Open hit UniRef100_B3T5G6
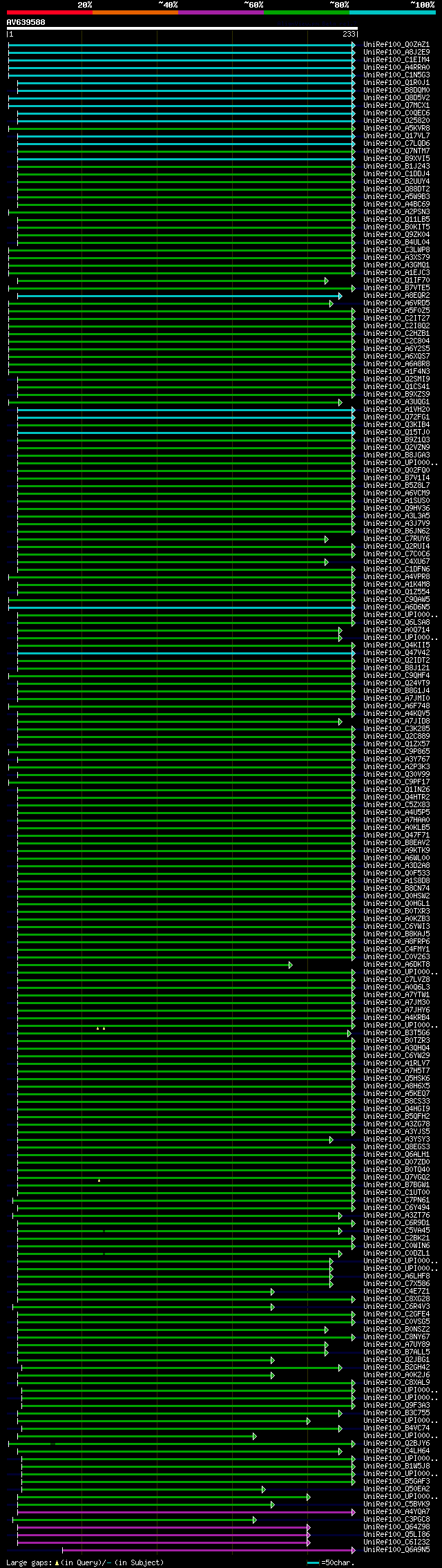Viewport: 442px width, 1568px height. coord(396,1032)
